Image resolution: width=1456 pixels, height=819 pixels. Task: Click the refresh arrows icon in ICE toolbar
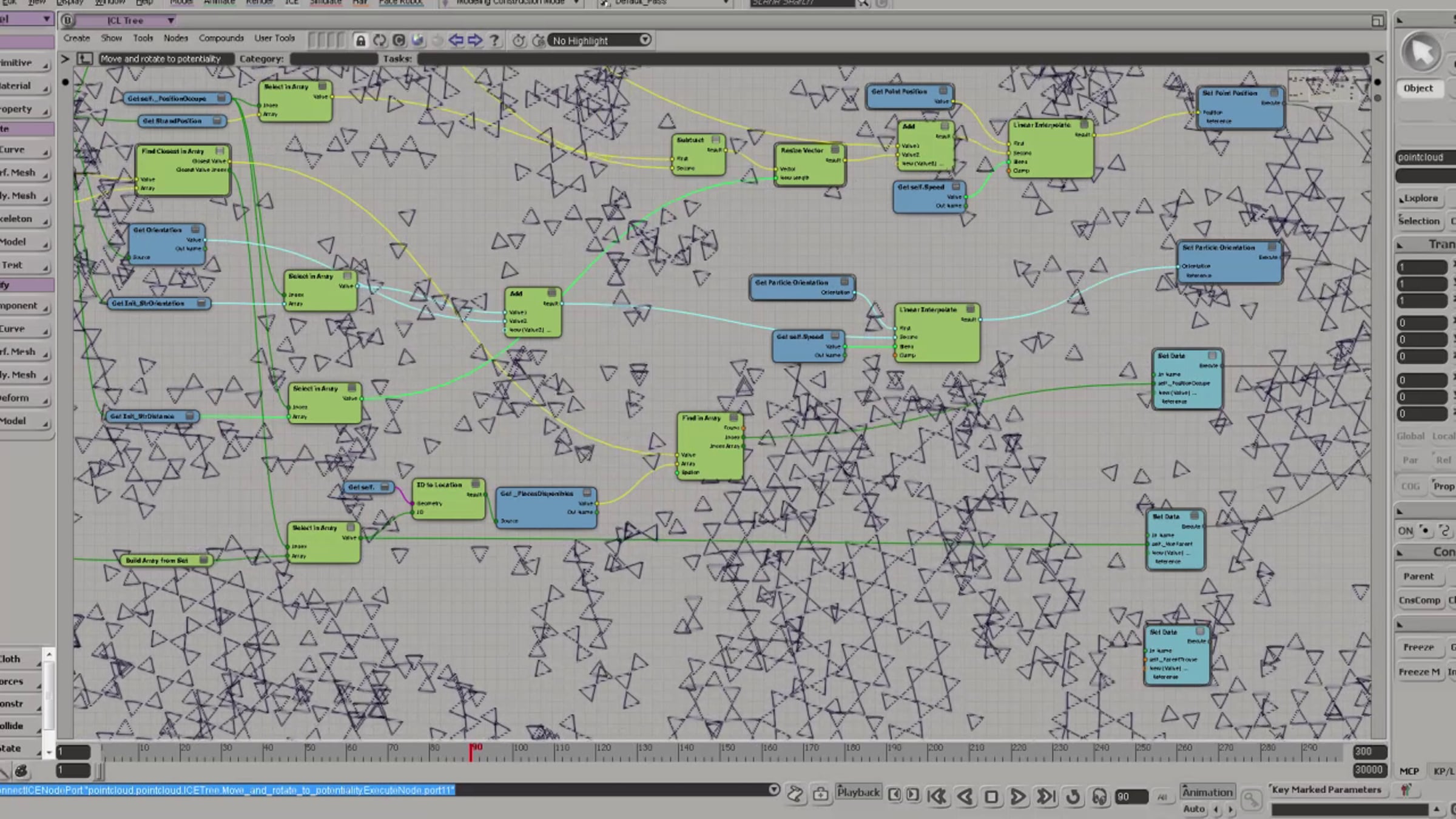380,41
